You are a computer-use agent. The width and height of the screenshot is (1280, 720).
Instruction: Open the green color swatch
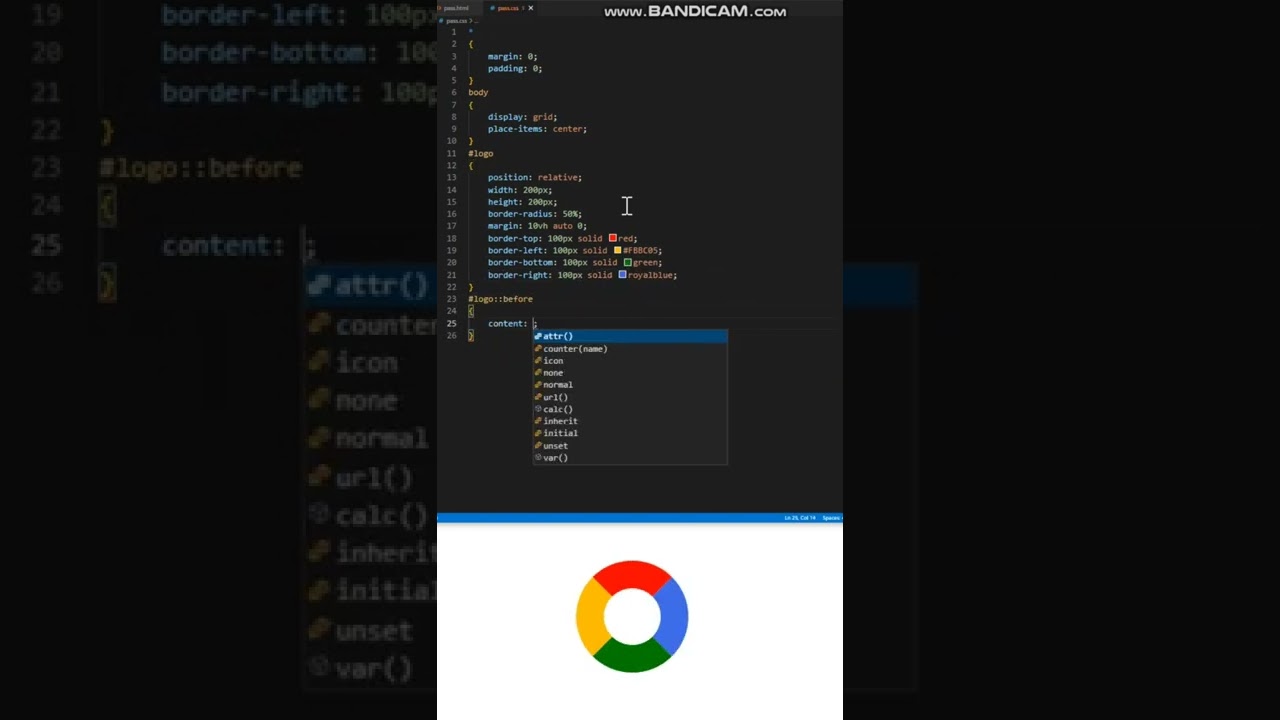click(627, 262)
